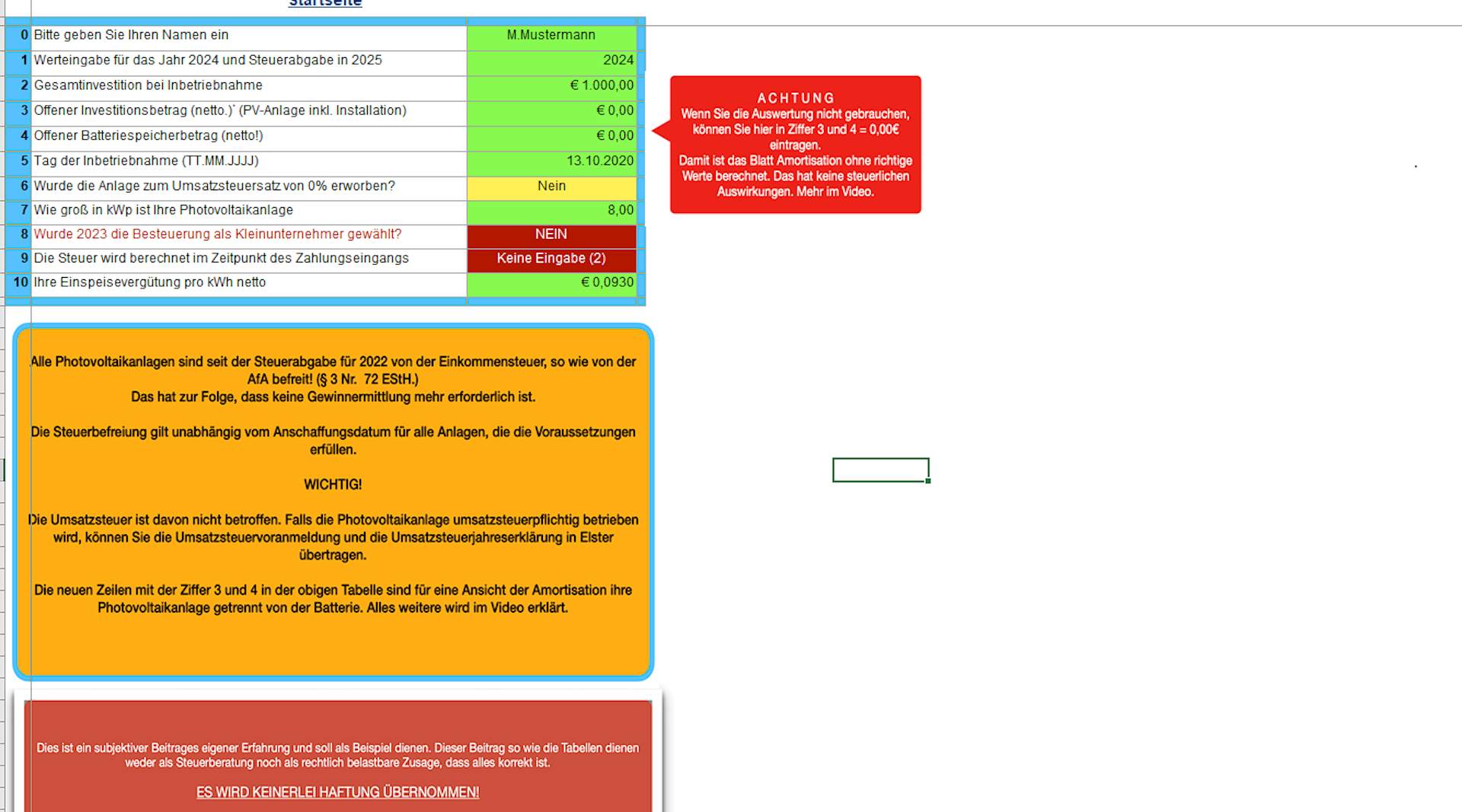
Task: Click the blue row number 10 cell
Action: [20, 283]
